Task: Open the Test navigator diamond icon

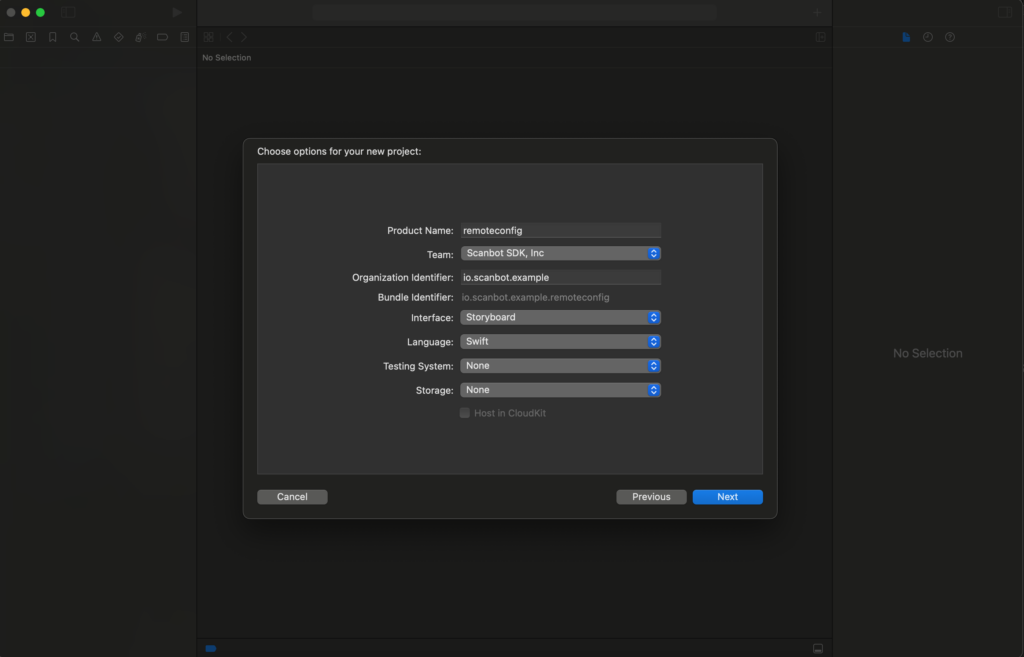Action: [118, 36]
